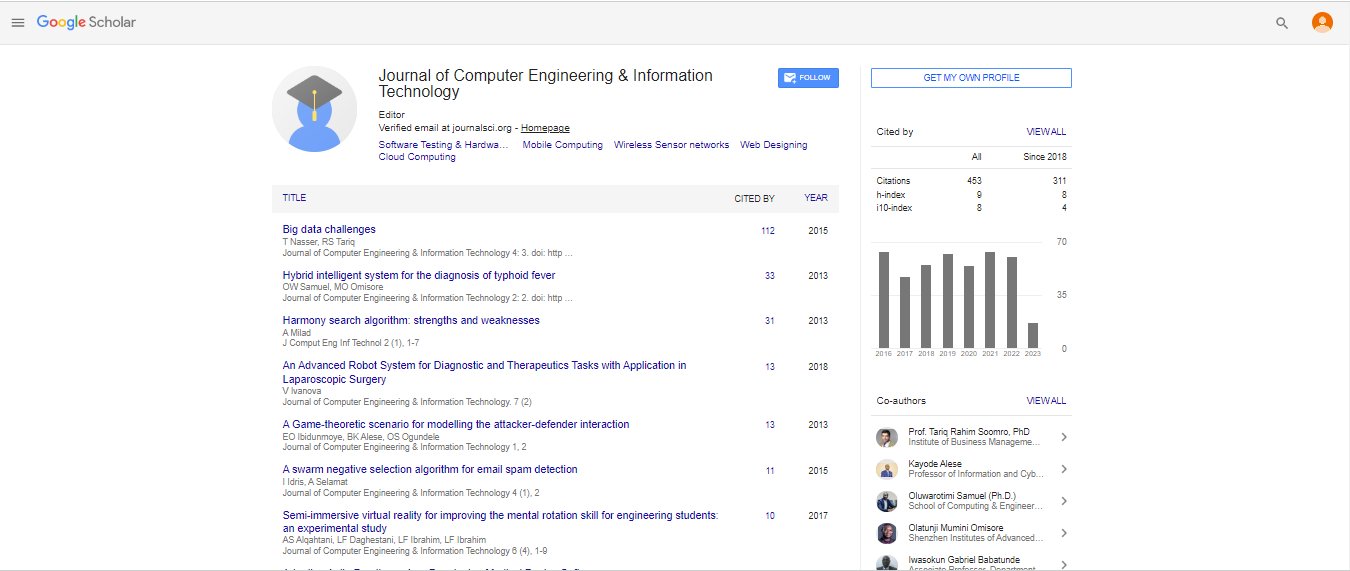Open Hybrid intelligent system typhoid fever article
The image size is (1350, 571).
click(419, 275)
